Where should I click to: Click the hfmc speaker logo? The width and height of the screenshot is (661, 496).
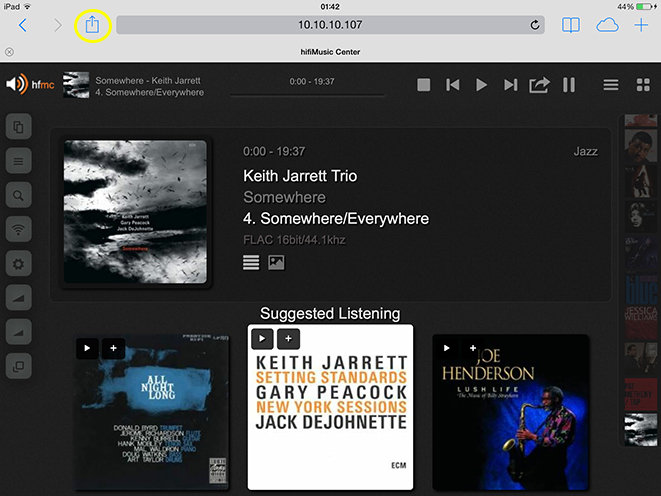30,84
